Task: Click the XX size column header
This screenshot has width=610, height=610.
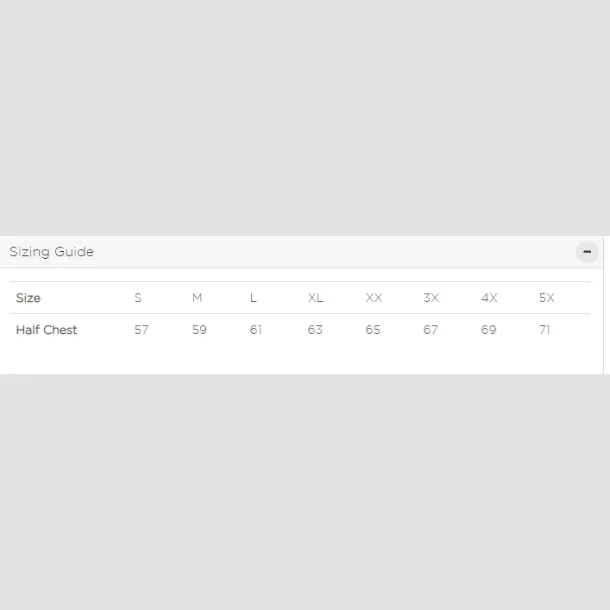Action: (373, 298)
